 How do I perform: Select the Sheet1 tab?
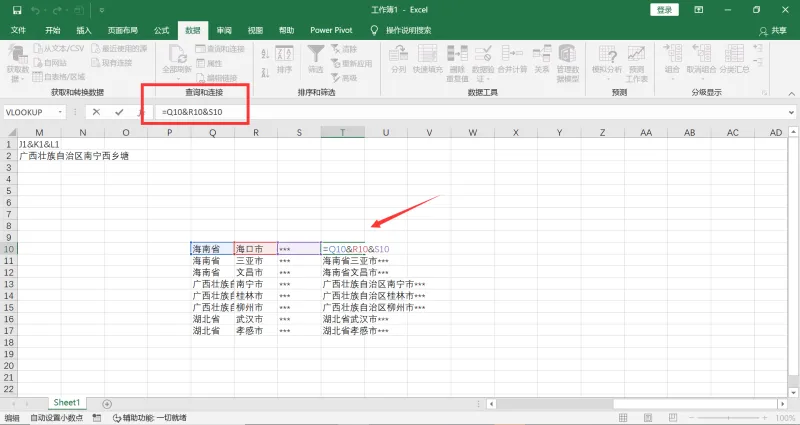[x=67, y=403]
